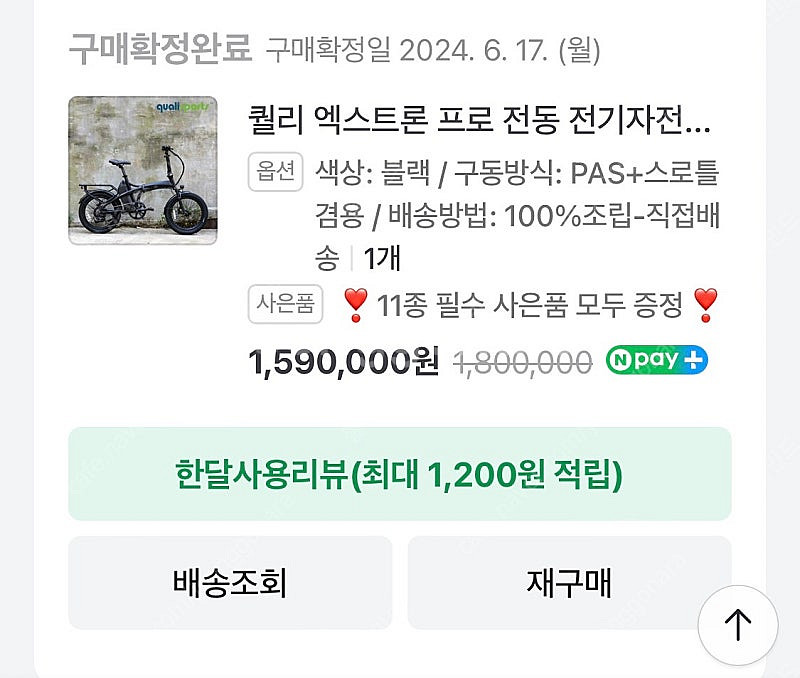Click the 11종 필수 사은품 모두 증정 text
Viewport: 800px width, 678px height.
pos(529,304)
